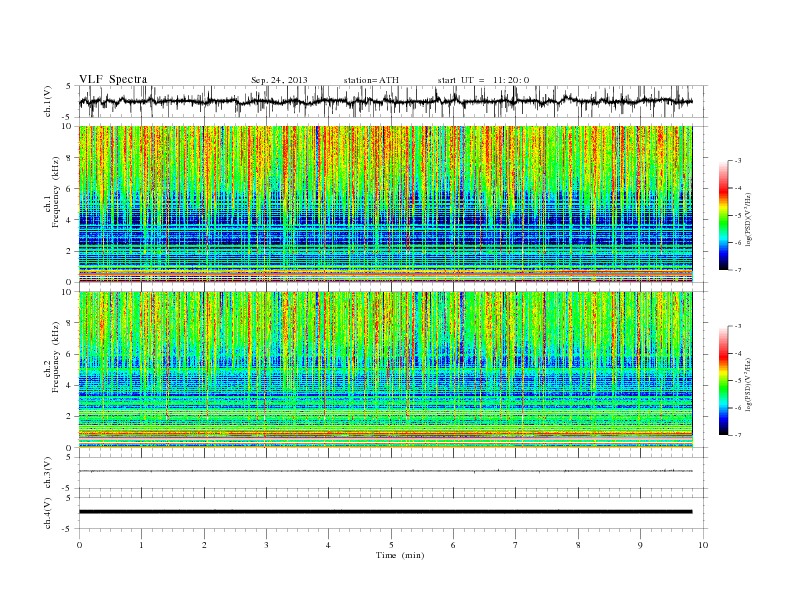This screenshot has width=792, height=612.
Task: Click the 'ch.3(V)' axis label
Action: click(x=48, y=473)
